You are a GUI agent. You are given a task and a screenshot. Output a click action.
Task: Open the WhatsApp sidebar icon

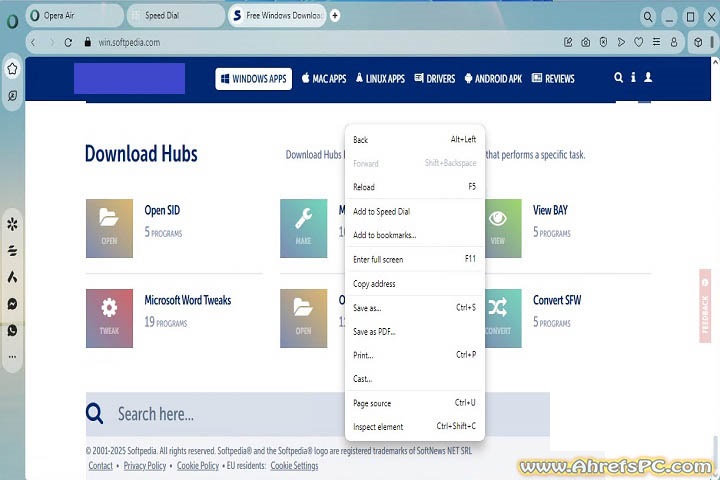[x=12, y=330]
